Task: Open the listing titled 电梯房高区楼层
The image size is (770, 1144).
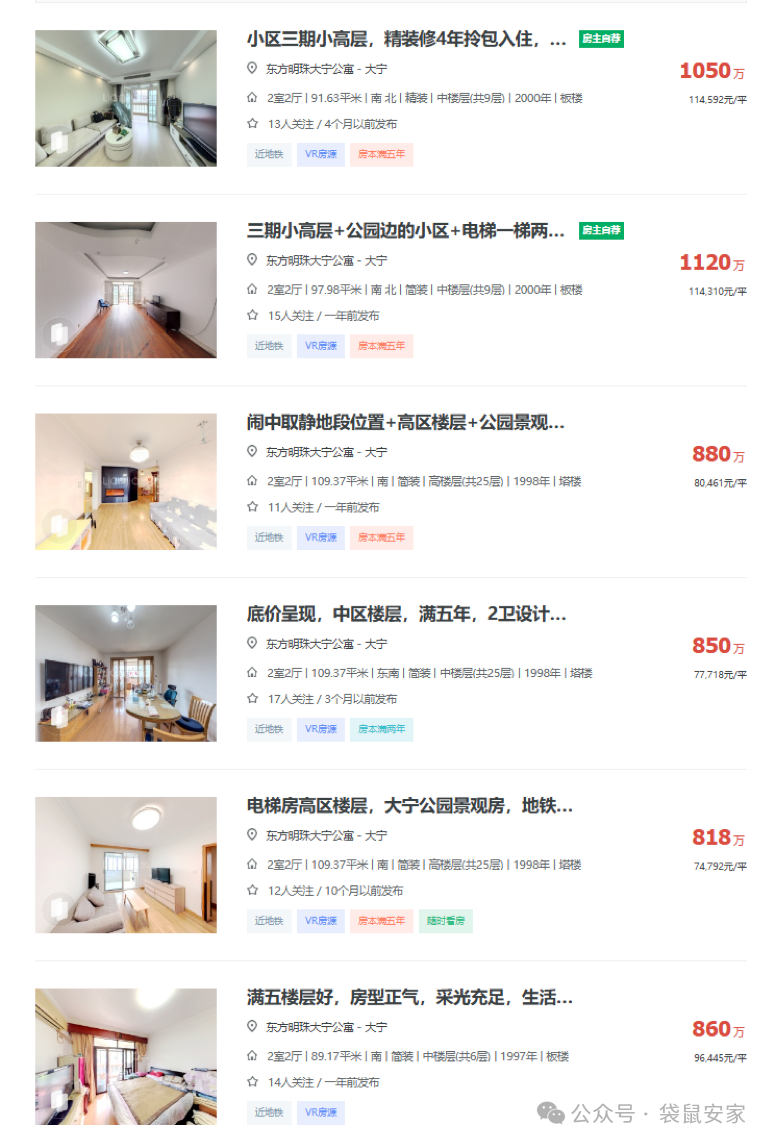Action: coord(409,806)
